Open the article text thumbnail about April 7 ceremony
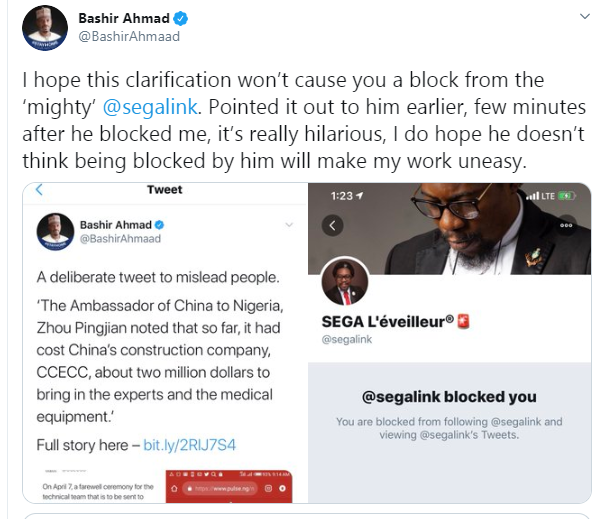Screen dimensions: 604x519 tap(98, 487)
